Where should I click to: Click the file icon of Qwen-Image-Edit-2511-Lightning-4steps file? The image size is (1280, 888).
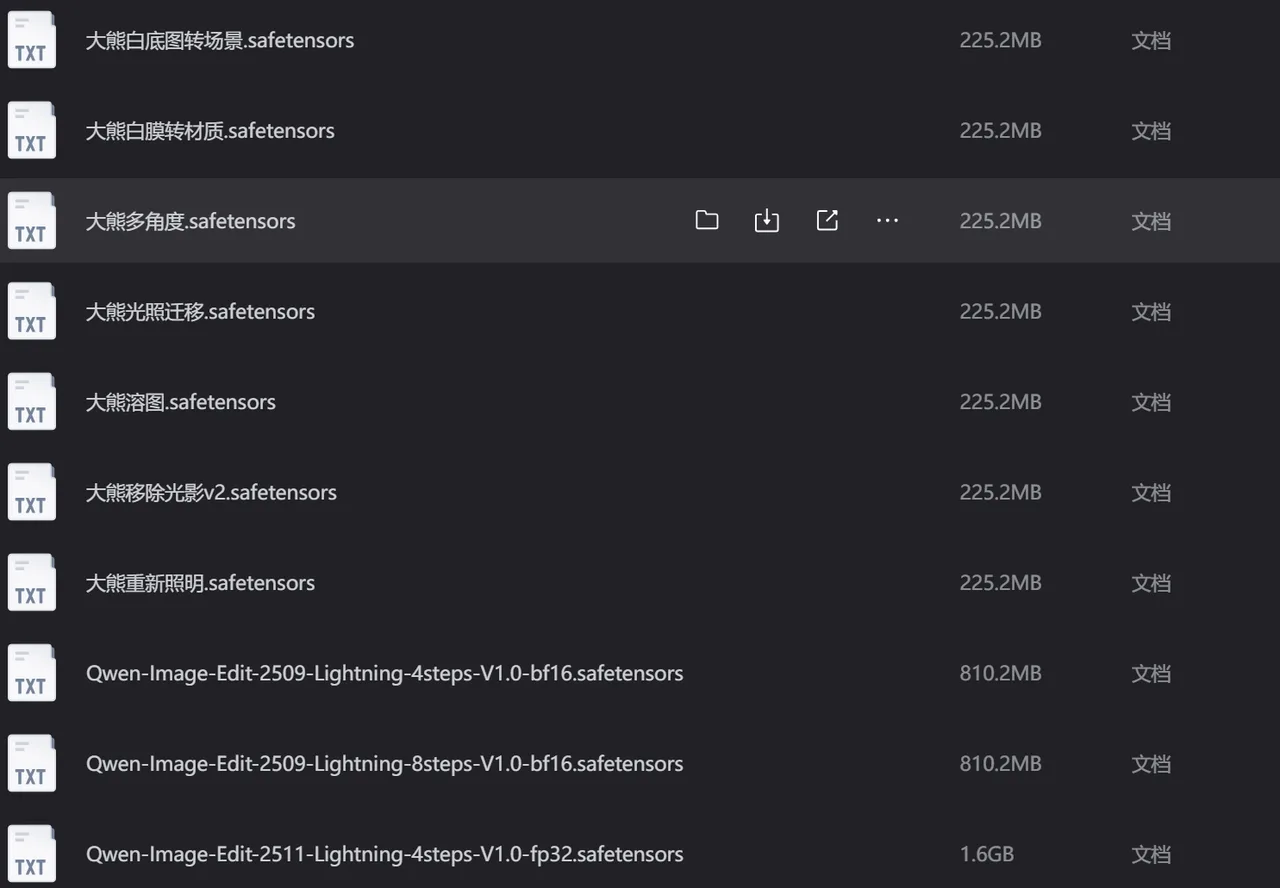point(32,855)
